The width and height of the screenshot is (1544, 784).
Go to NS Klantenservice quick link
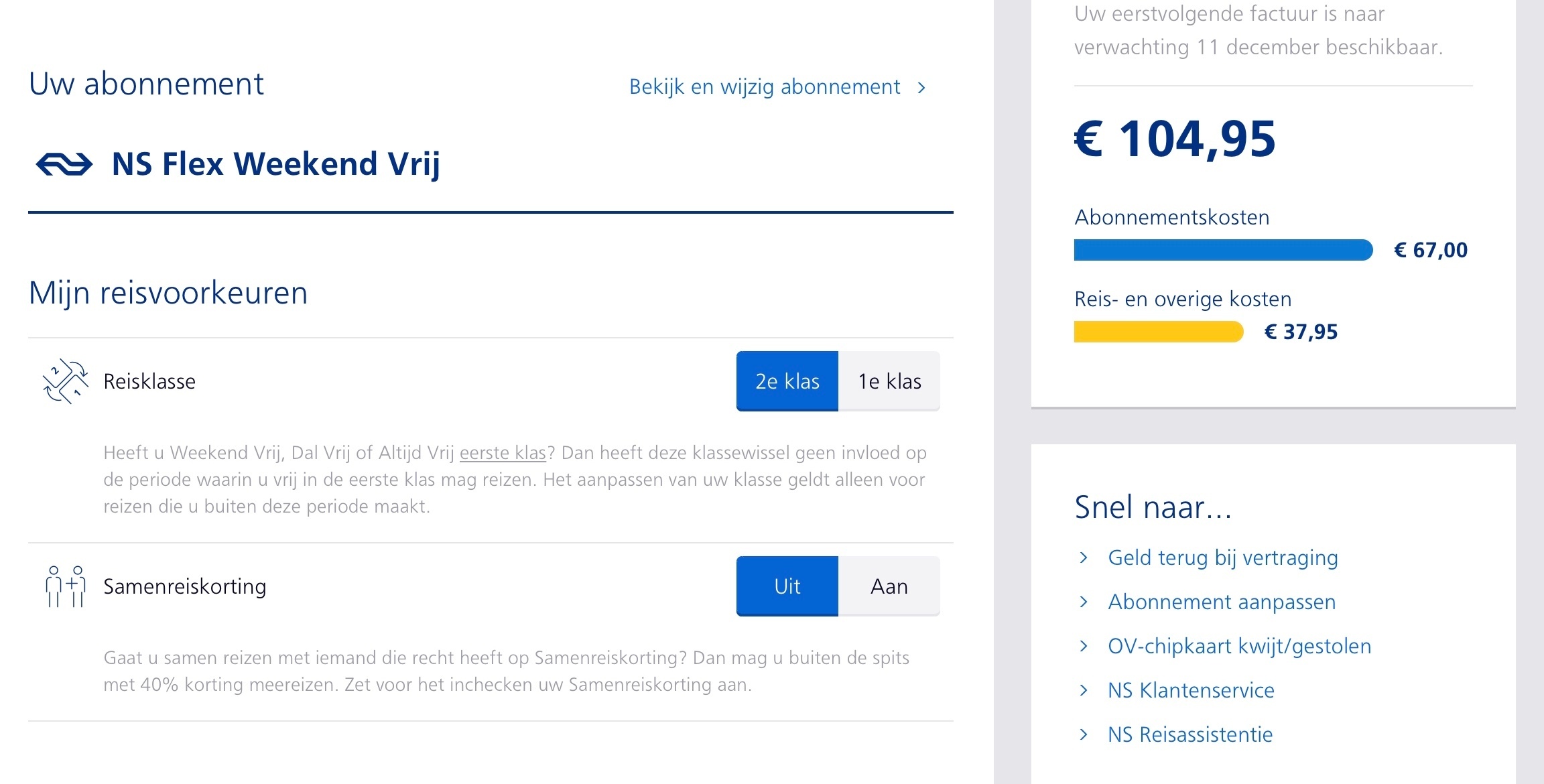[1191, 690]
